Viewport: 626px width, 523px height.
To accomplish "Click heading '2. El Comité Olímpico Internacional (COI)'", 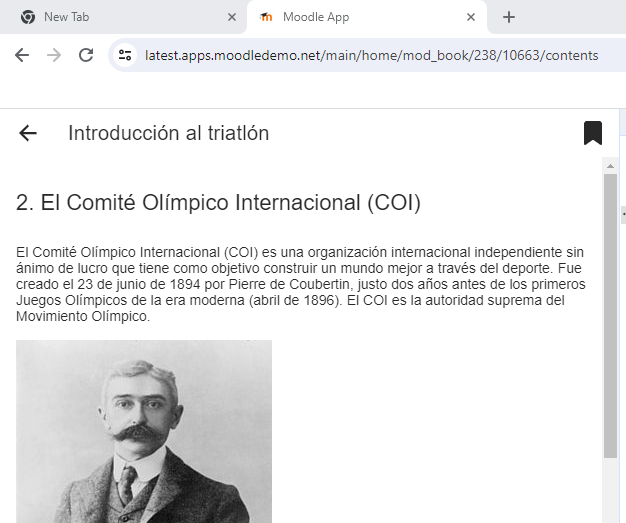I will pos(218,202).
